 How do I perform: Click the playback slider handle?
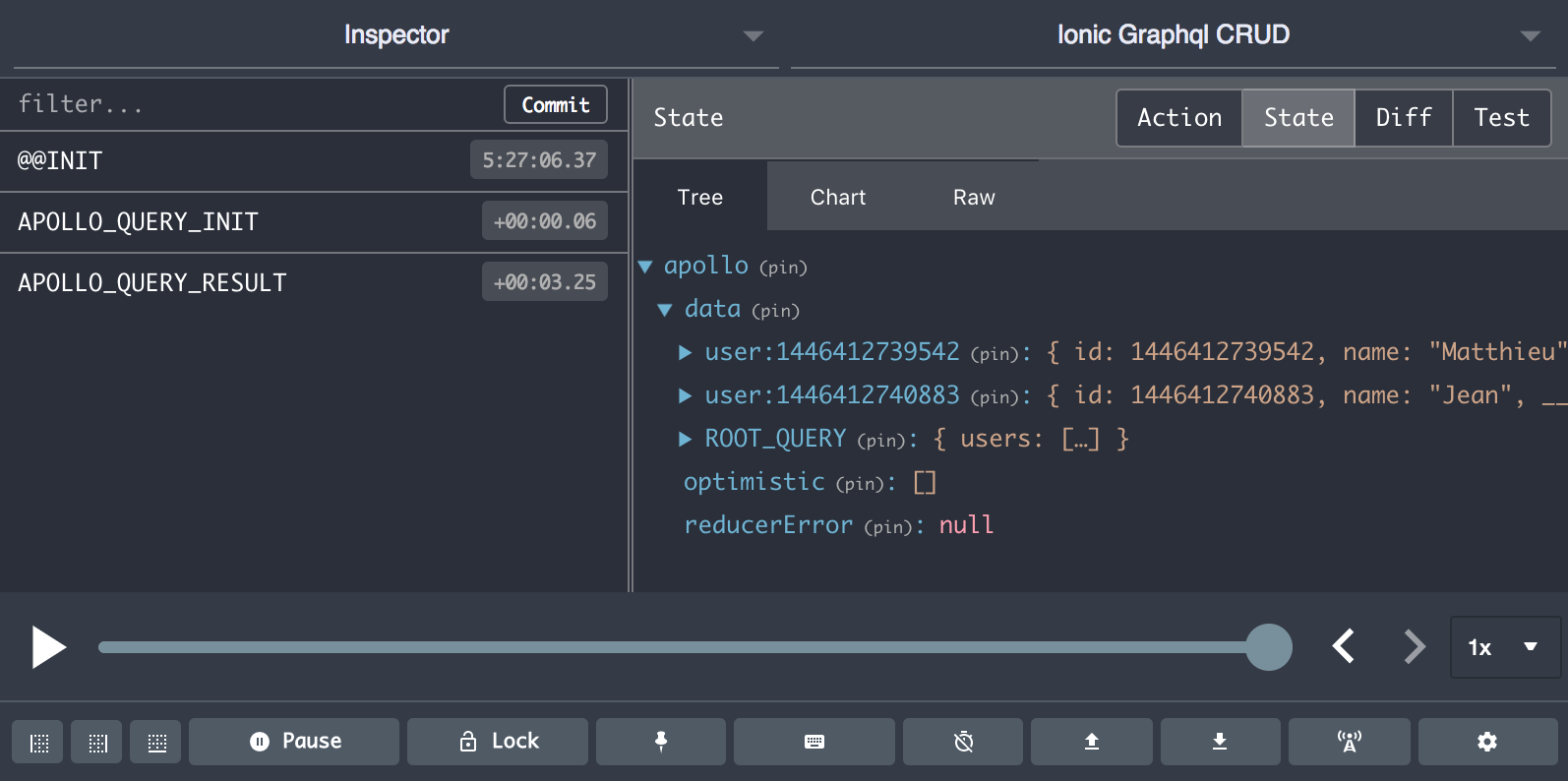pos(1269,647)
